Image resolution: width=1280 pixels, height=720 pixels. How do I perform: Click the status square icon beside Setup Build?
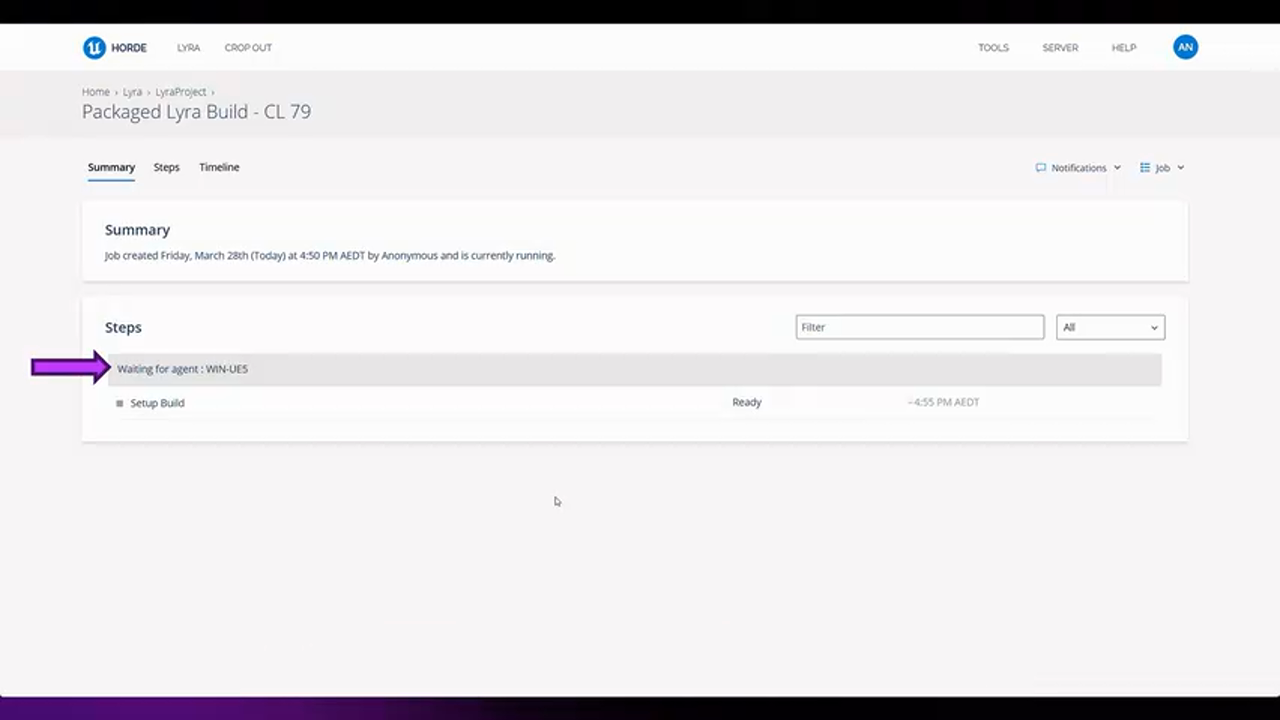tap(120, 403)
